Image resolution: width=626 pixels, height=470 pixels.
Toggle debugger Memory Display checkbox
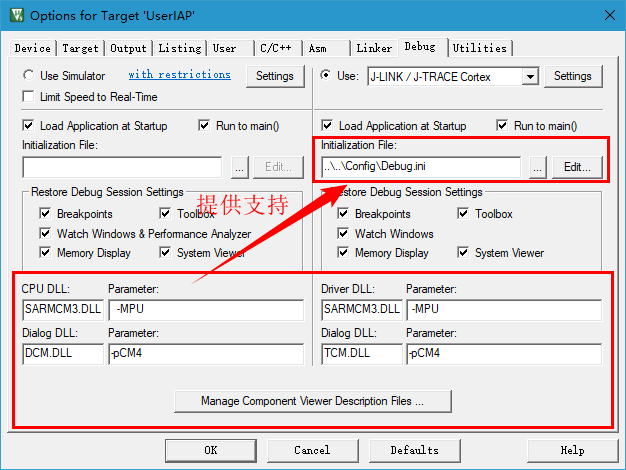tap(343, 253)
